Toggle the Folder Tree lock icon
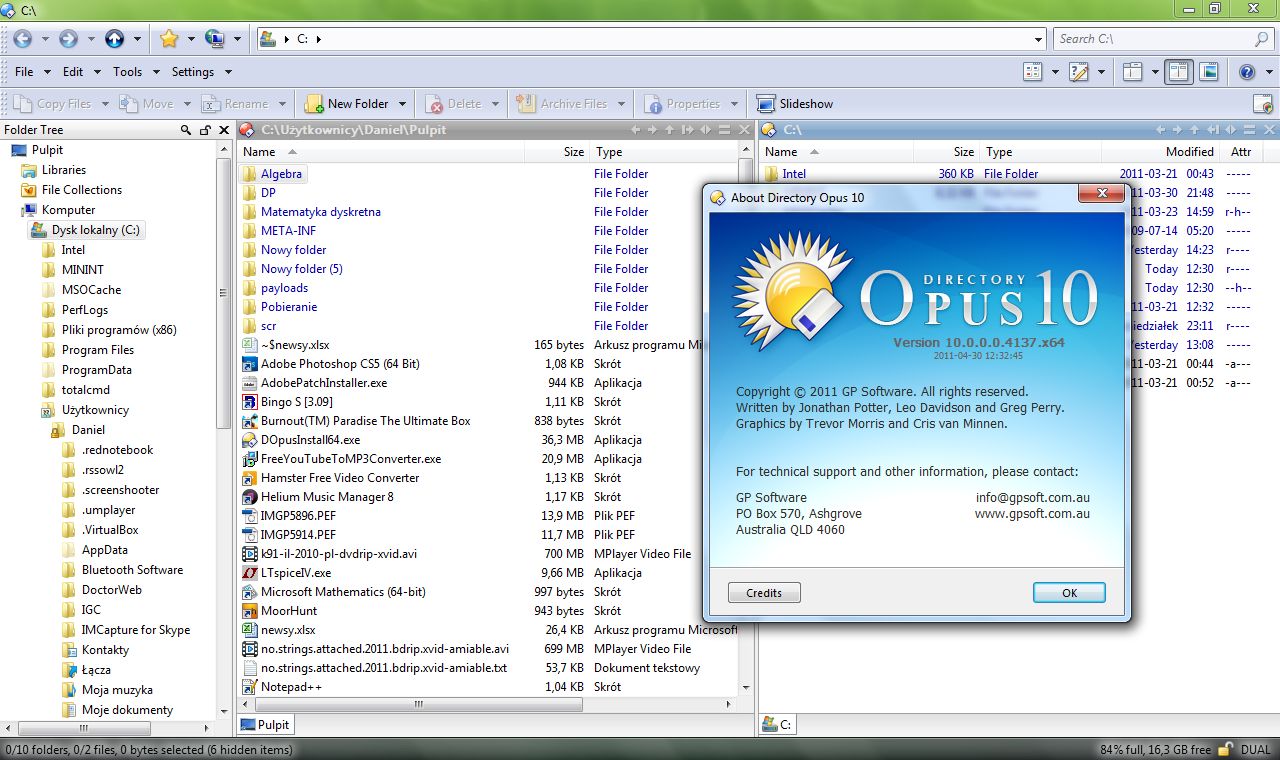Screen dimensions: 1280x760 tap(205, 130)
